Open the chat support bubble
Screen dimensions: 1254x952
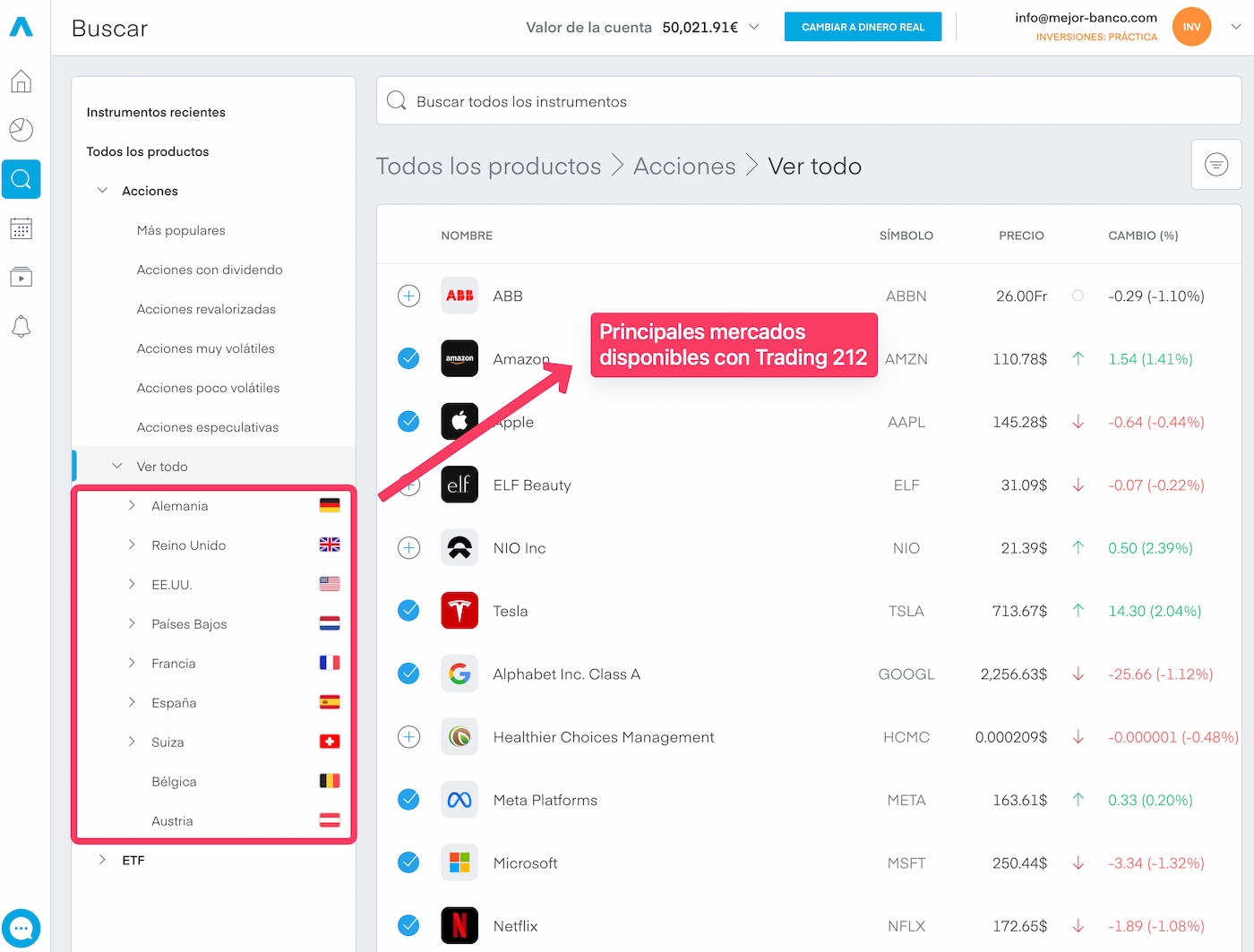click(21, 928)
